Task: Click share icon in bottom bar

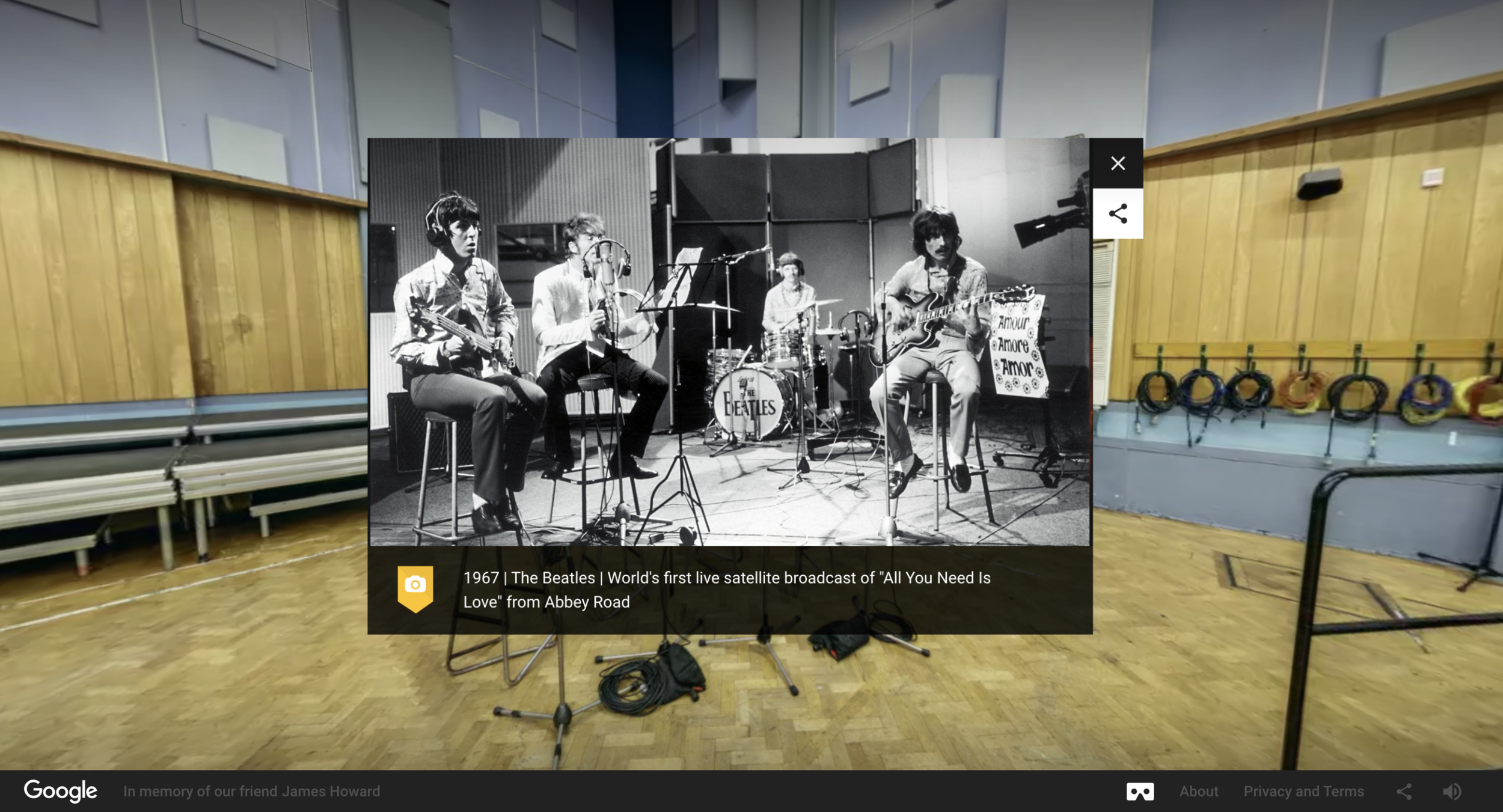Action: (1404, 792)
